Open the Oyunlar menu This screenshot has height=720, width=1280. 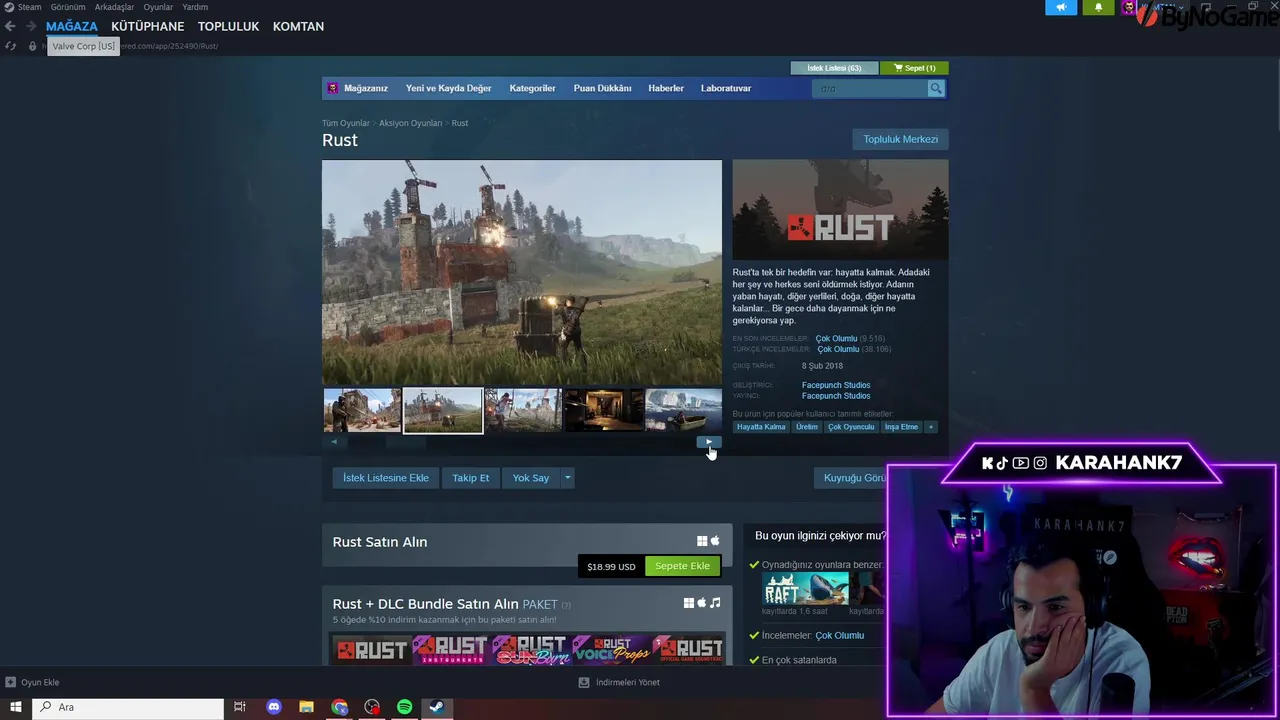point(158,7)
